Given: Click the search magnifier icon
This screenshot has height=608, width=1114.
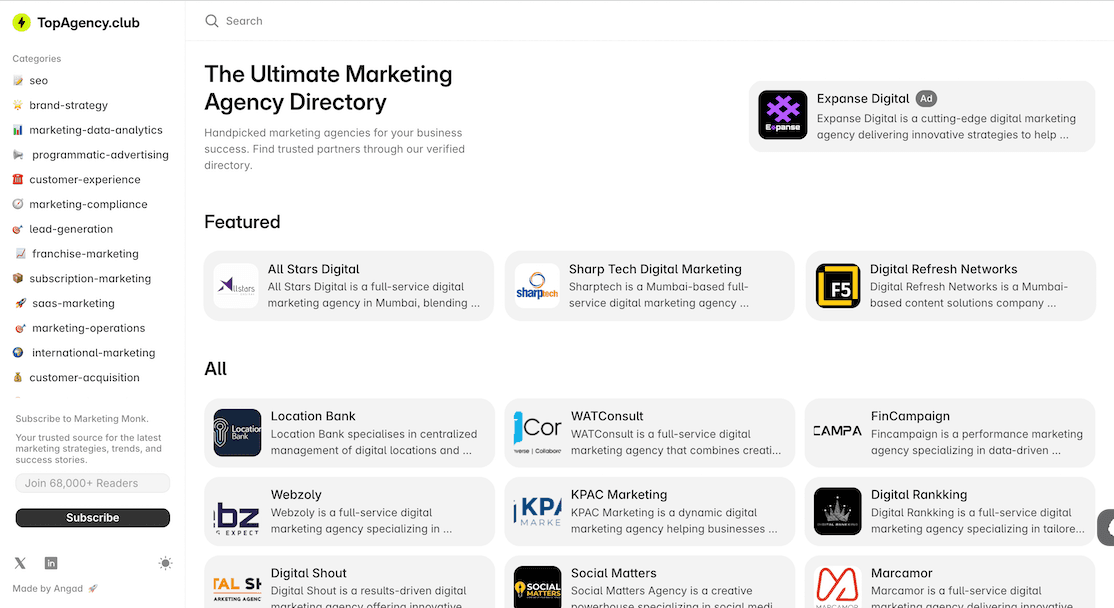Looking at the screenshot, I should coord(212,21).
